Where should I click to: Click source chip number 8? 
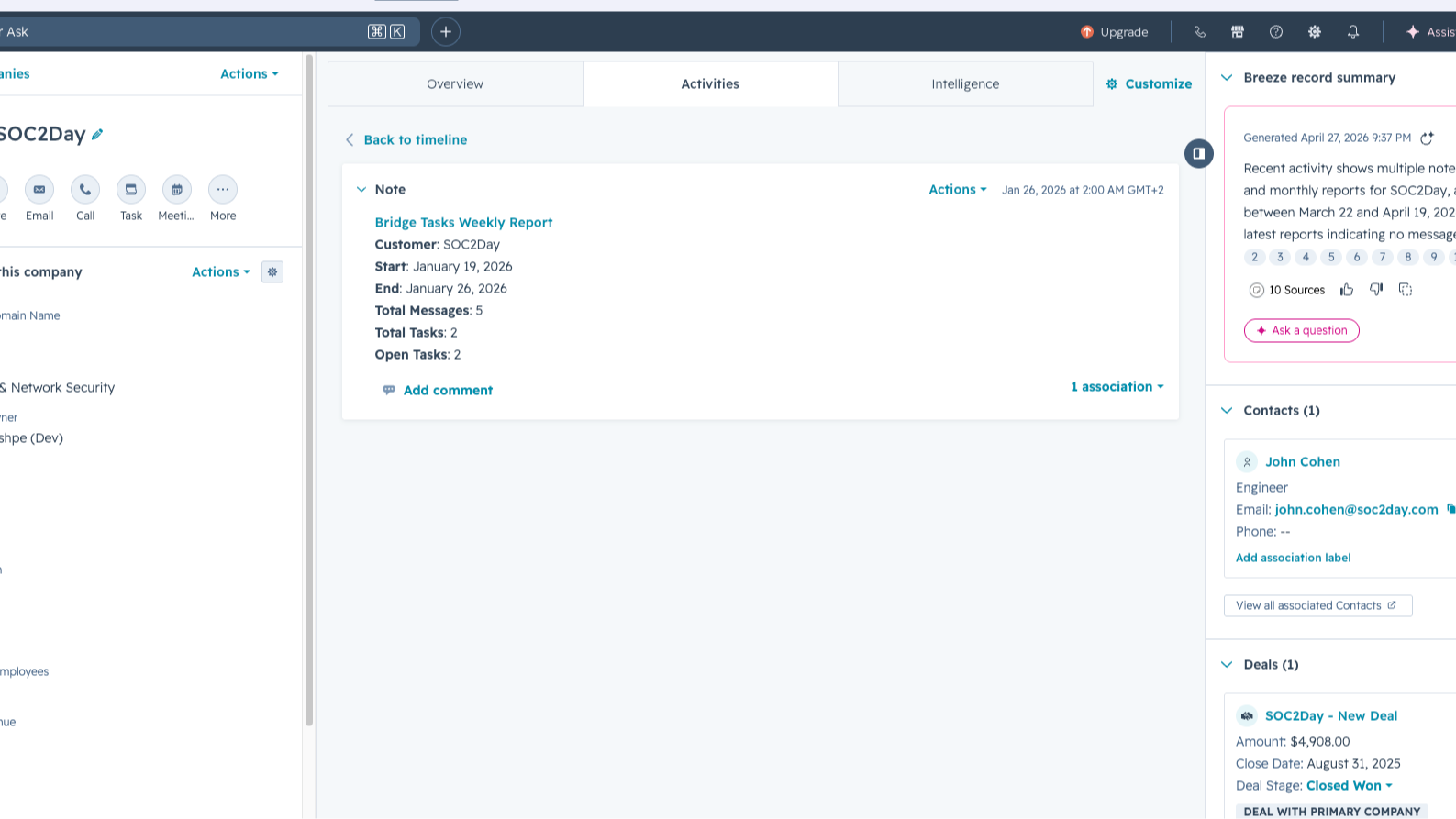click(1408, 257)
